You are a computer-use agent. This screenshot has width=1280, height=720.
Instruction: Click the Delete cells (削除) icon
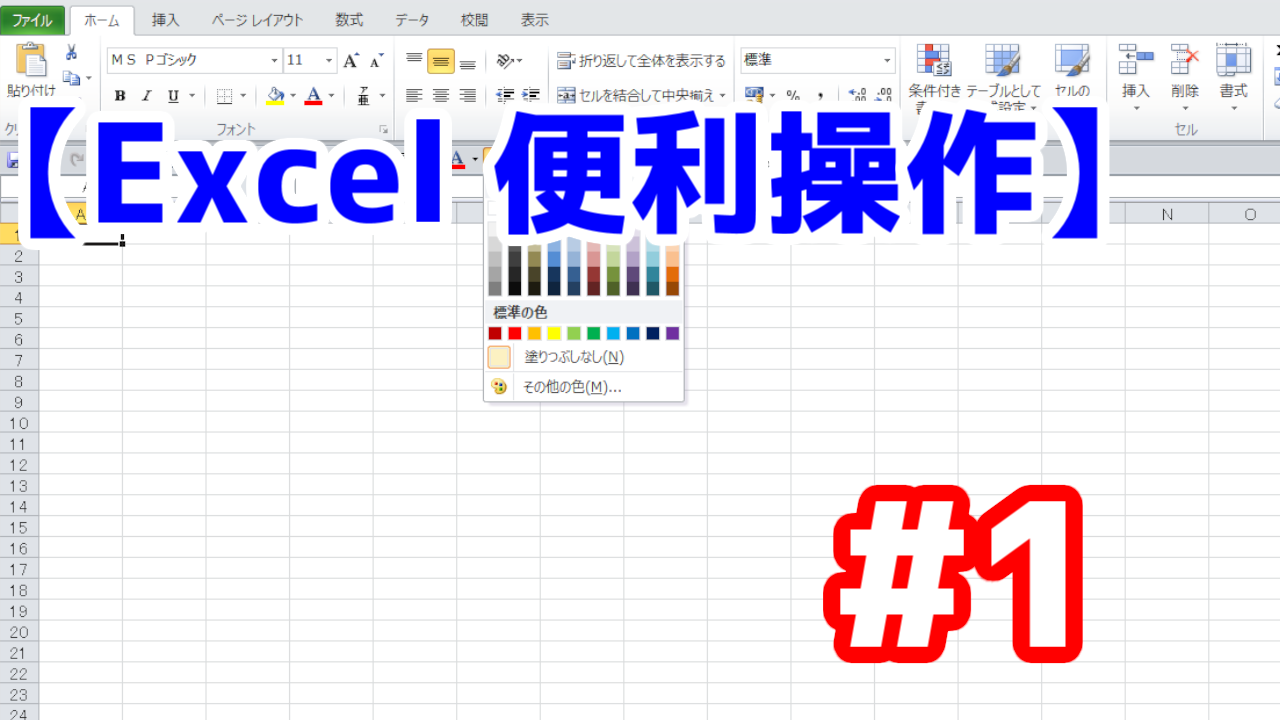pos(1185,60)
